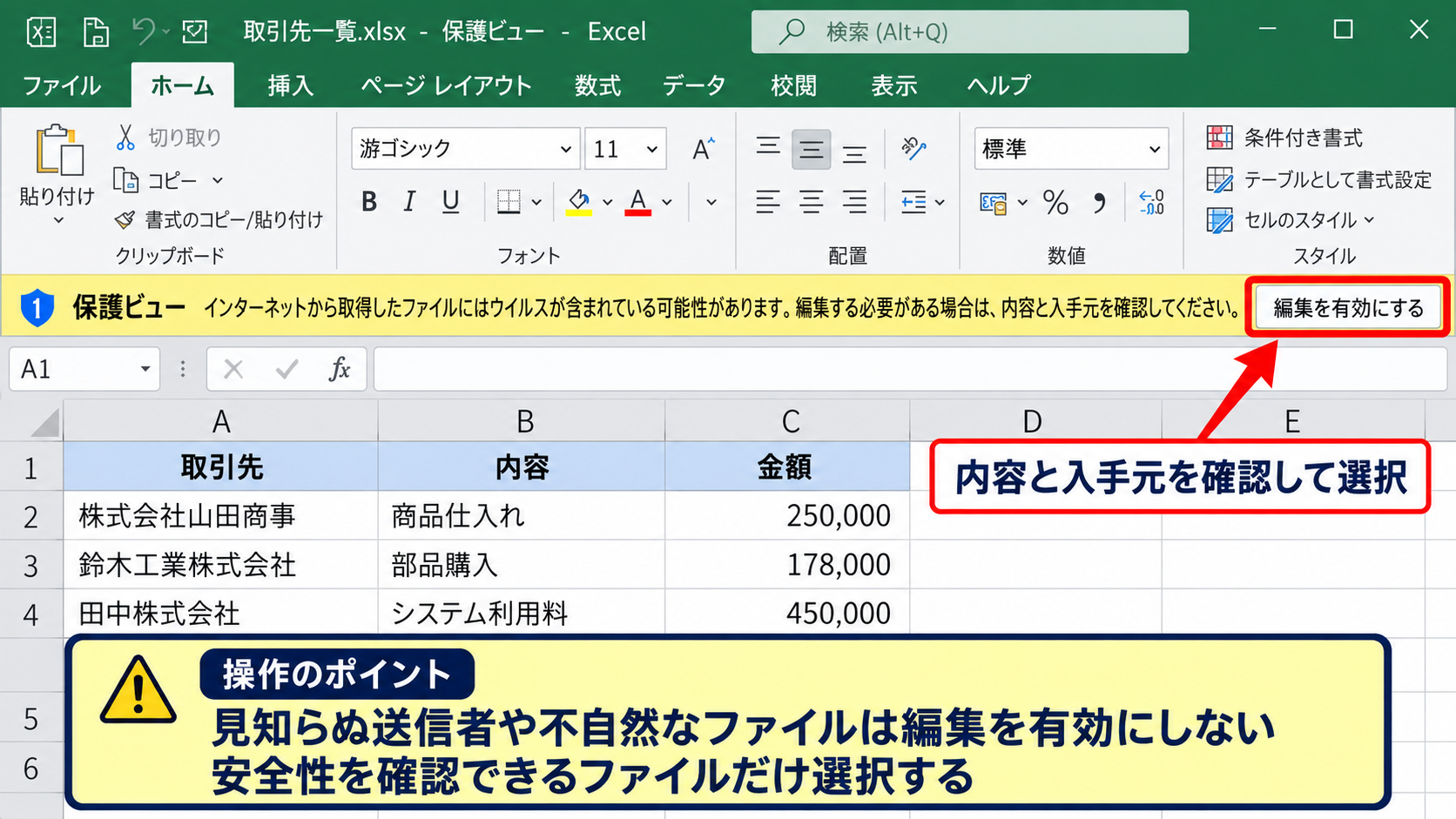Toggle Underline formatting

point(450,202)
